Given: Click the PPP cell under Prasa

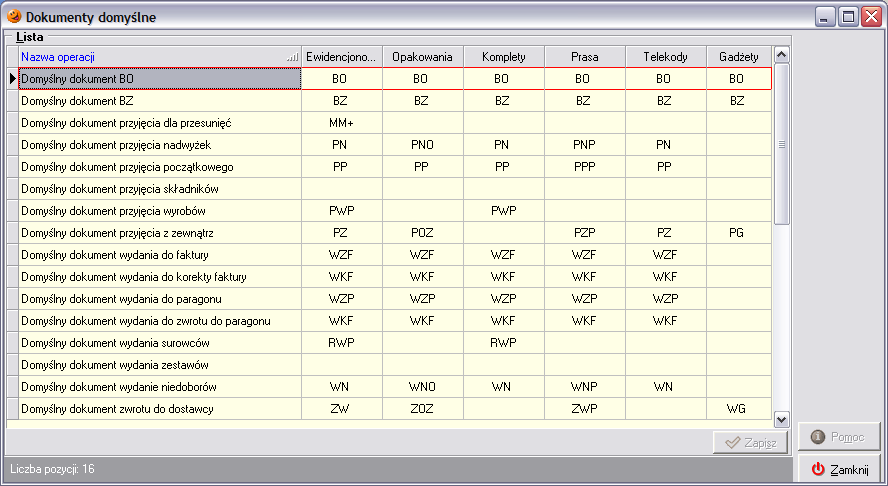Looking at the screenshot, I should point(585,167).
